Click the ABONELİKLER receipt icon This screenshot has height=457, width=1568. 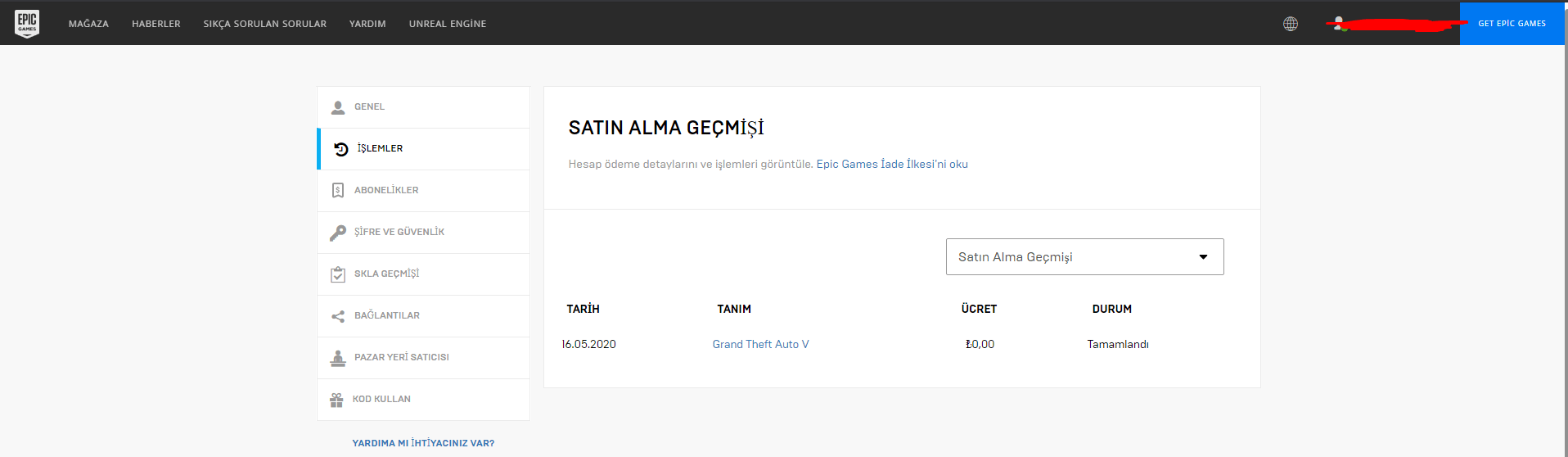click(338, 191)
